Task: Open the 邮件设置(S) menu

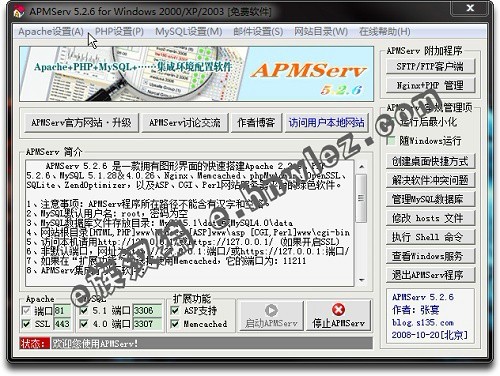Action: point(258,32)
